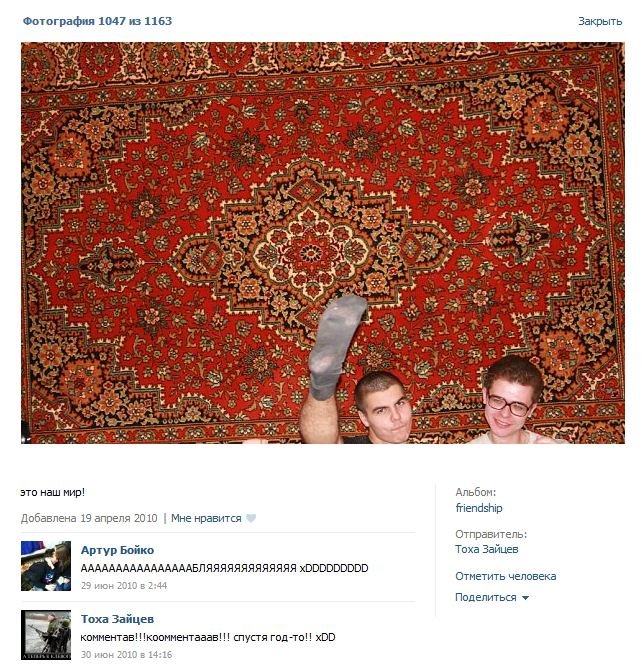Open the Поделиться share menu

(x=486, y=597)
